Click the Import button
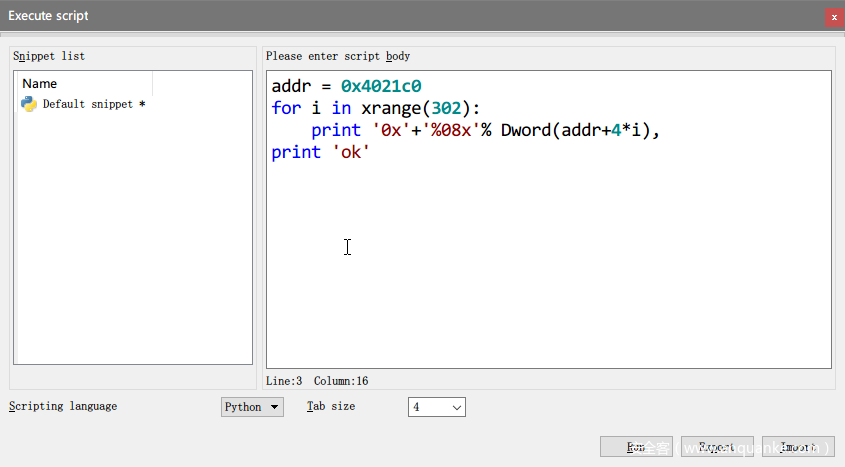This screenshot has height=467, width=845. (x=798, y=447)
